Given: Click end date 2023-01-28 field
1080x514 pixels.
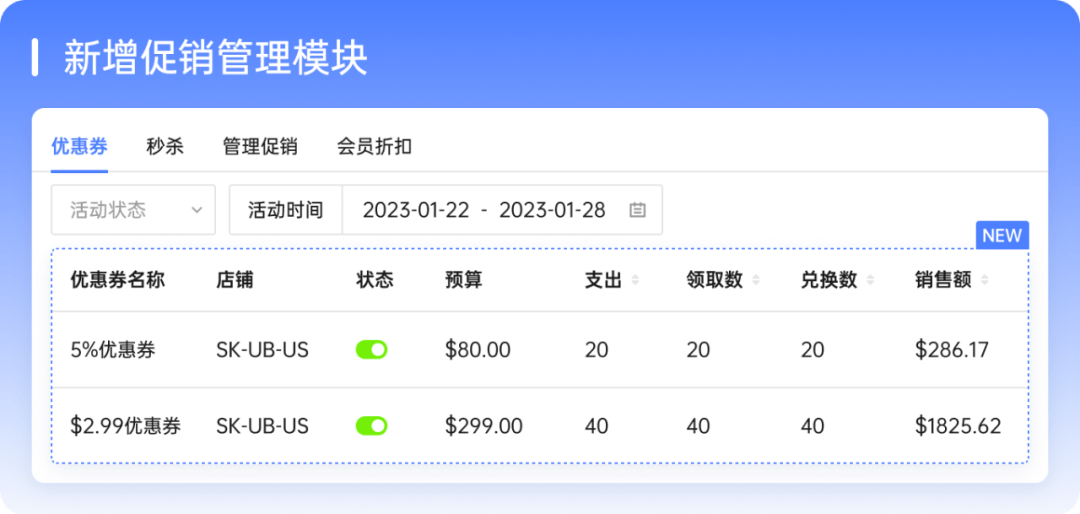Looking at the screenshot, I should click(552, 210).
